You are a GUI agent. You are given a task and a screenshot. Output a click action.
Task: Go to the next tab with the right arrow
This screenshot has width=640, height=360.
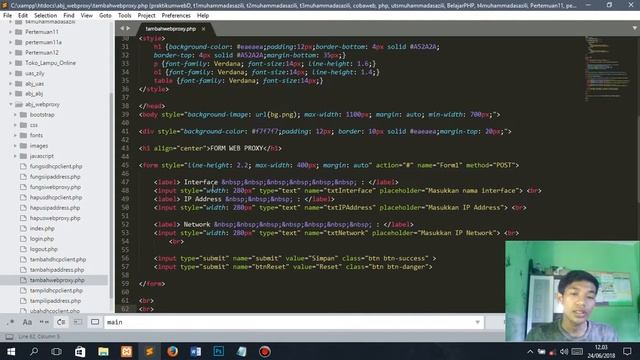coord(128,28)
